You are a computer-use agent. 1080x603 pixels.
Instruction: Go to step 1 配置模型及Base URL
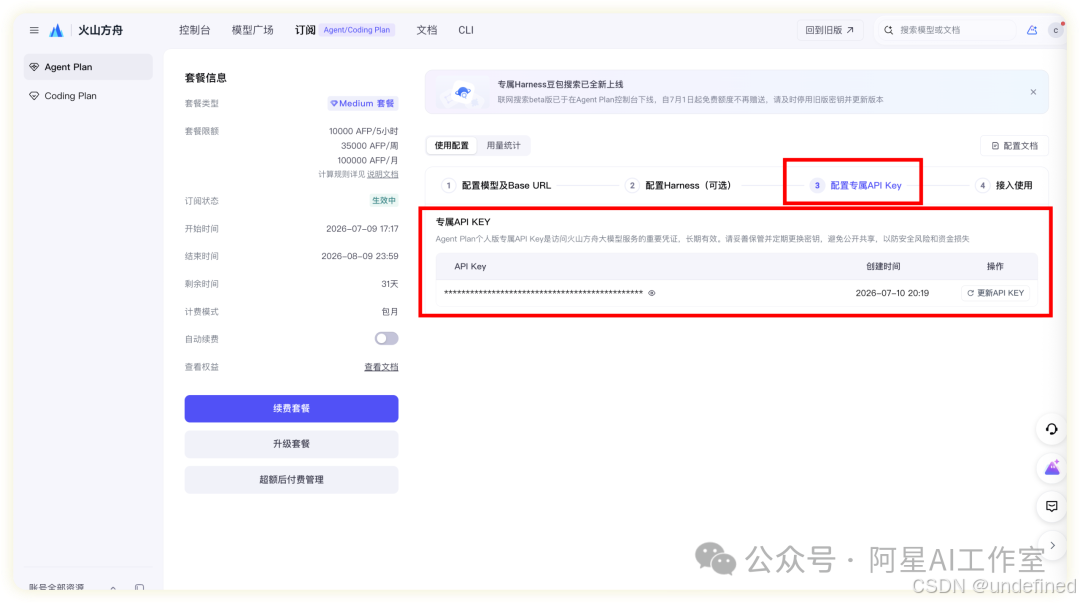497,185
